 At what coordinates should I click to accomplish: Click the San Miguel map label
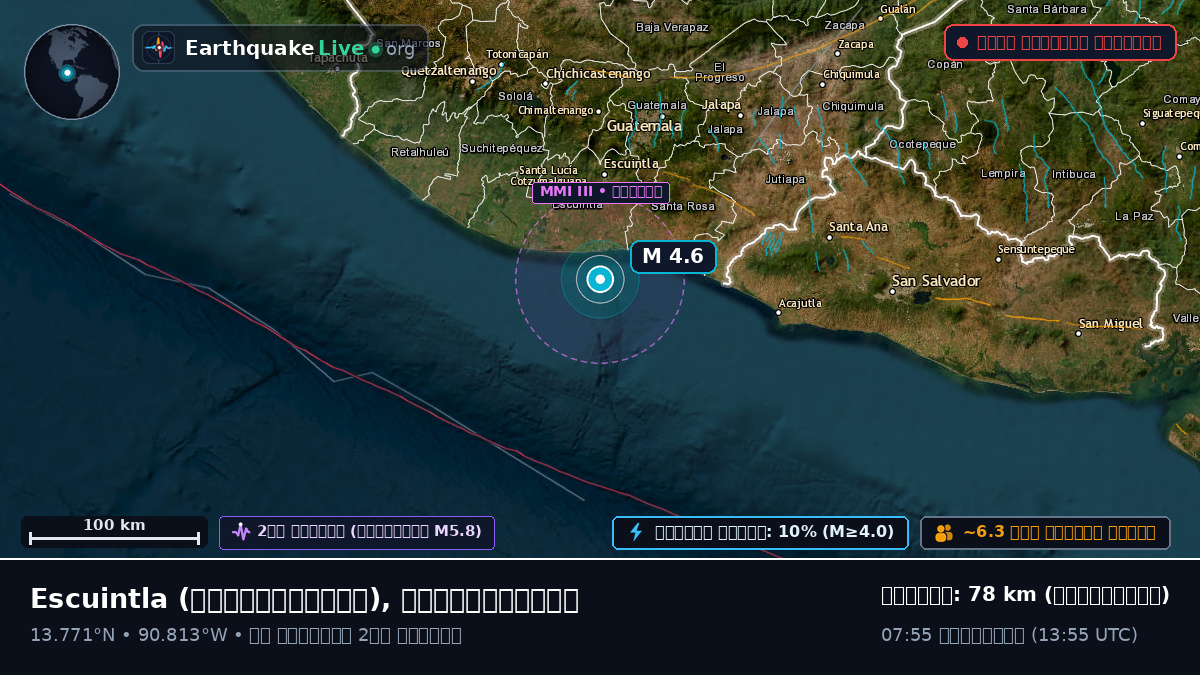click(x=1110, y=324)
